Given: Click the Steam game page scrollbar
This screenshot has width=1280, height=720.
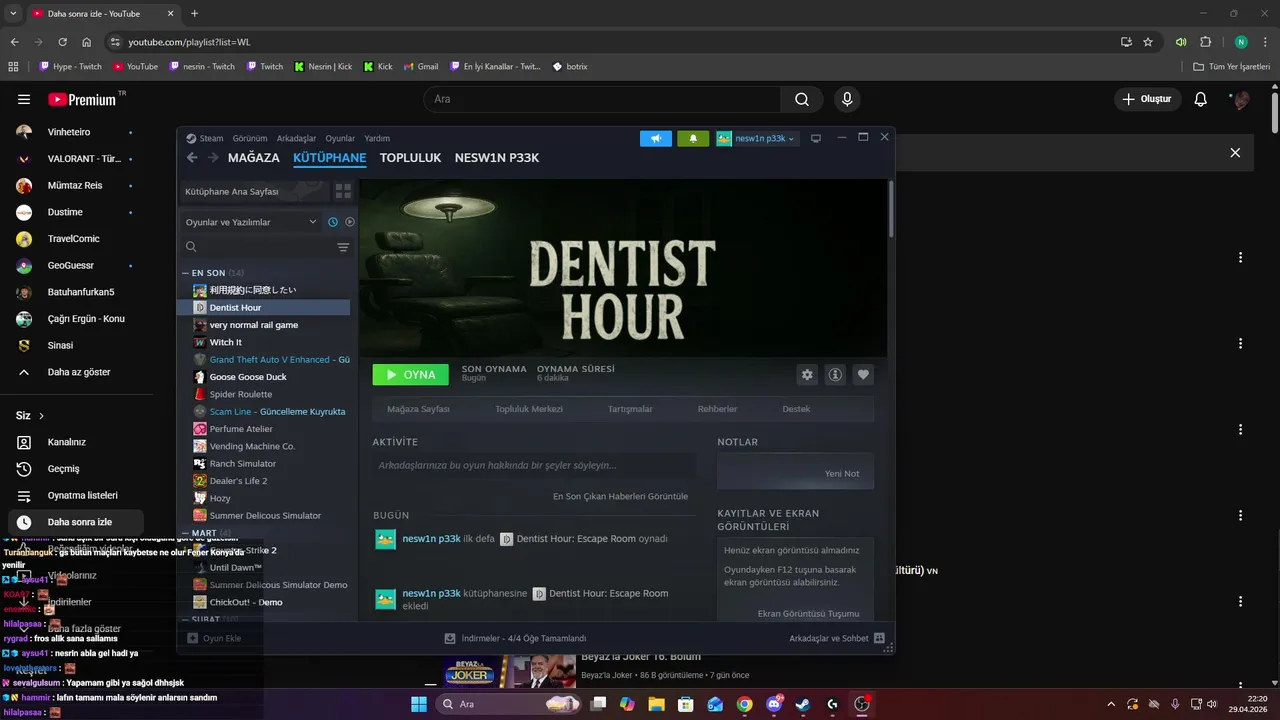Looking at the screenshot, I should click(x=891, y=210).
